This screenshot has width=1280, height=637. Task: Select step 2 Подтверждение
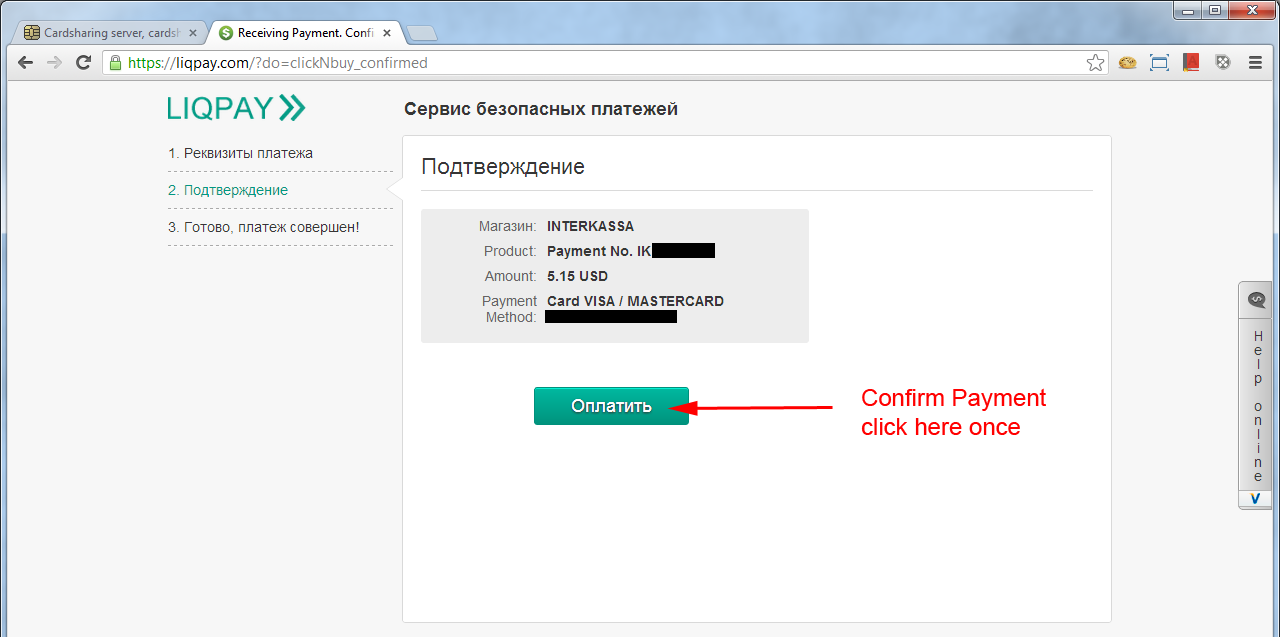228,190
